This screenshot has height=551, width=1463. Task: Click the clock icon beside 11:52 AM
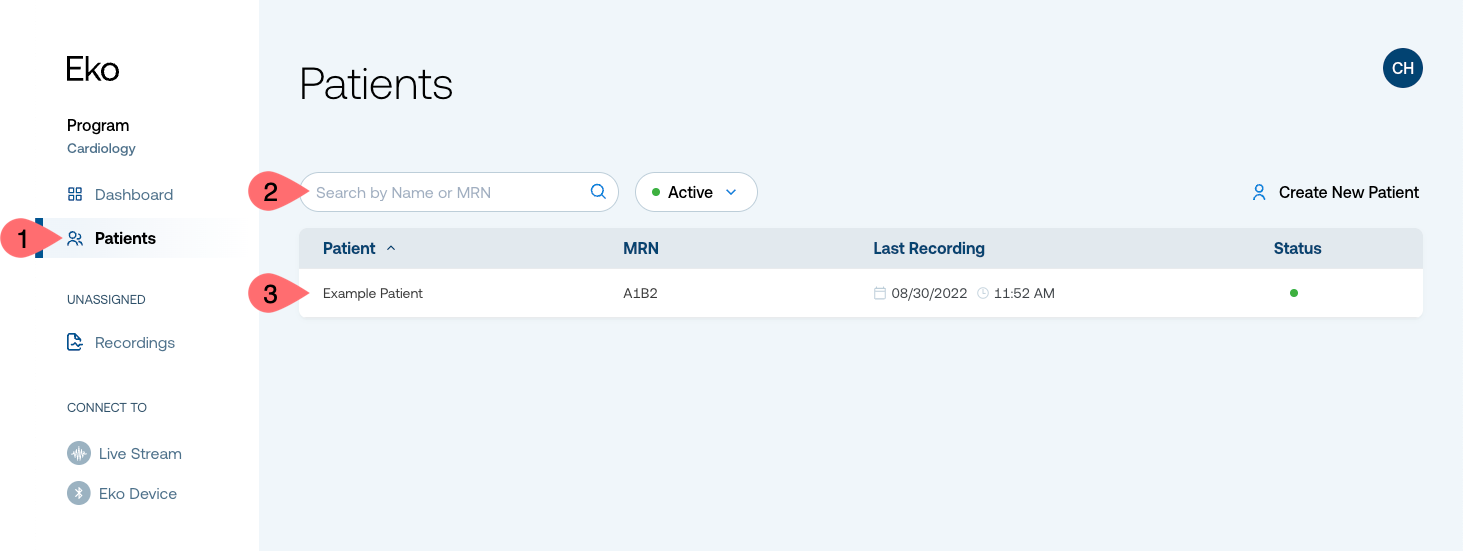tap(983, 293)
